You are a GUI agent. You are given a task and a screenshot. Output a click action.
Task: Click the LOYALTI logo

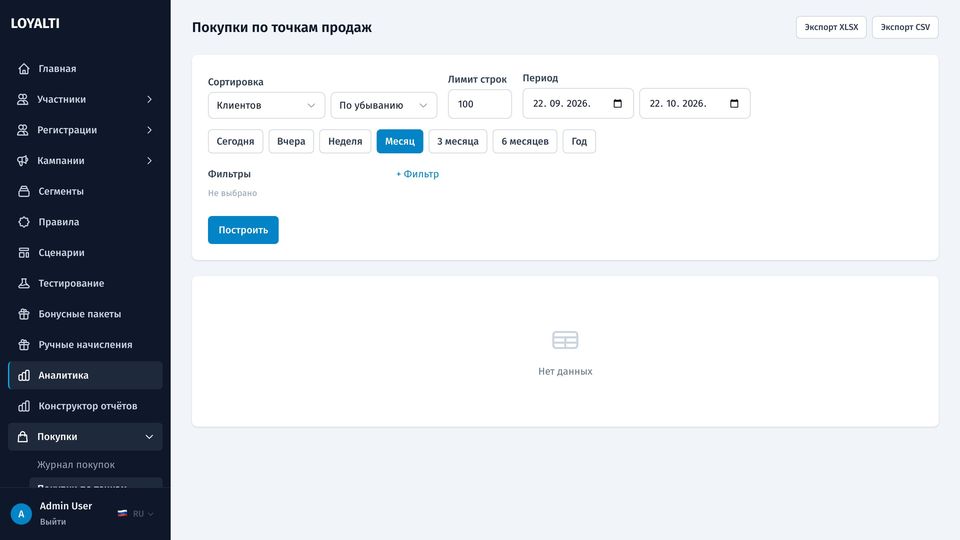point(35,23)
